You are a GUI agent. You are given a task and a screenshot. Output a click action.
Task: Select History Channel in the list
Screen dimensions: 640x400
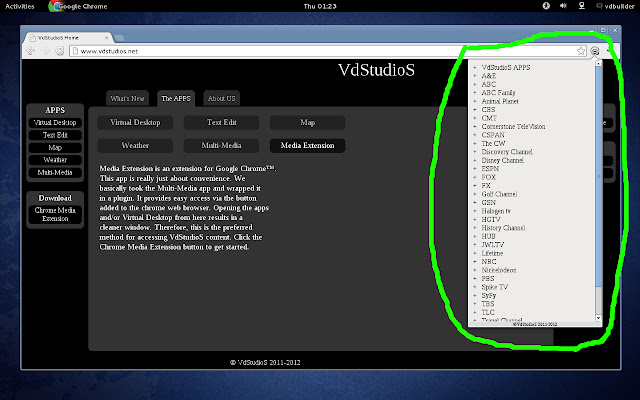(503, 228)
